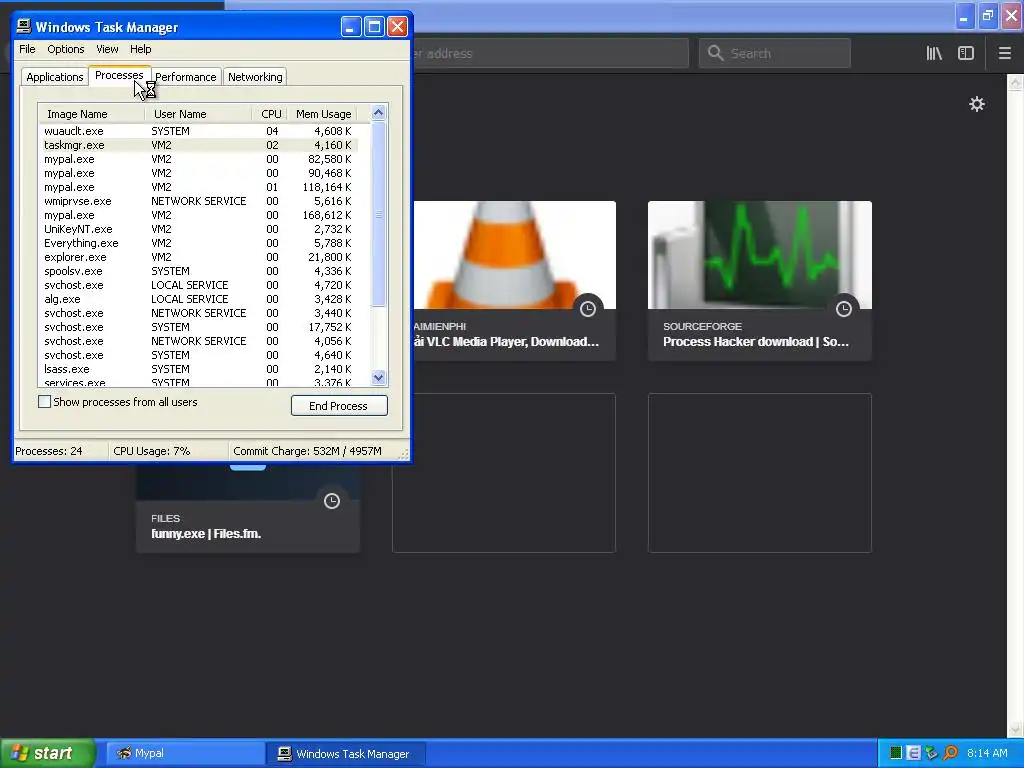Image resolution: width=1024 pixels, height=768 pixels.
Task: Click the green tray icon in system tray
Action: 896,753
